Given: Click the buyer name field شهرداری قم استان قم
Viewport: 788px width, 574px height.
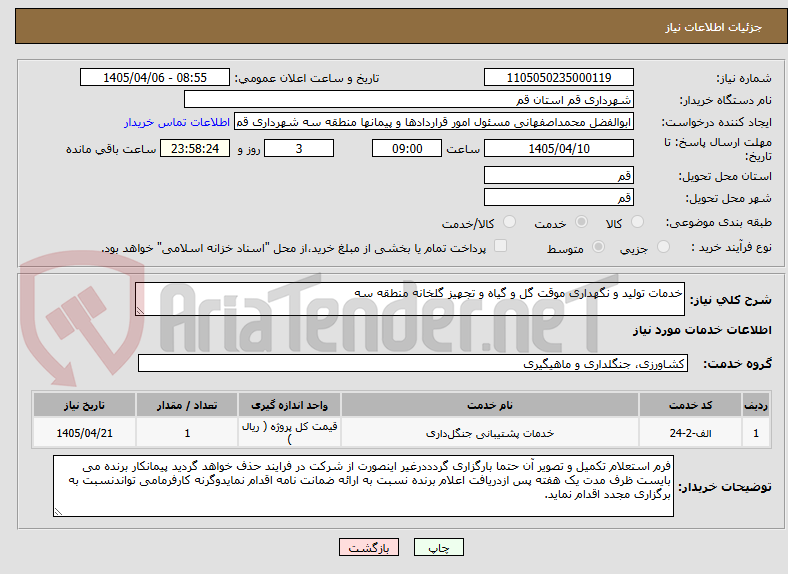Looking at the screenshot, I should pyautogui.click(x=409, y=100).
